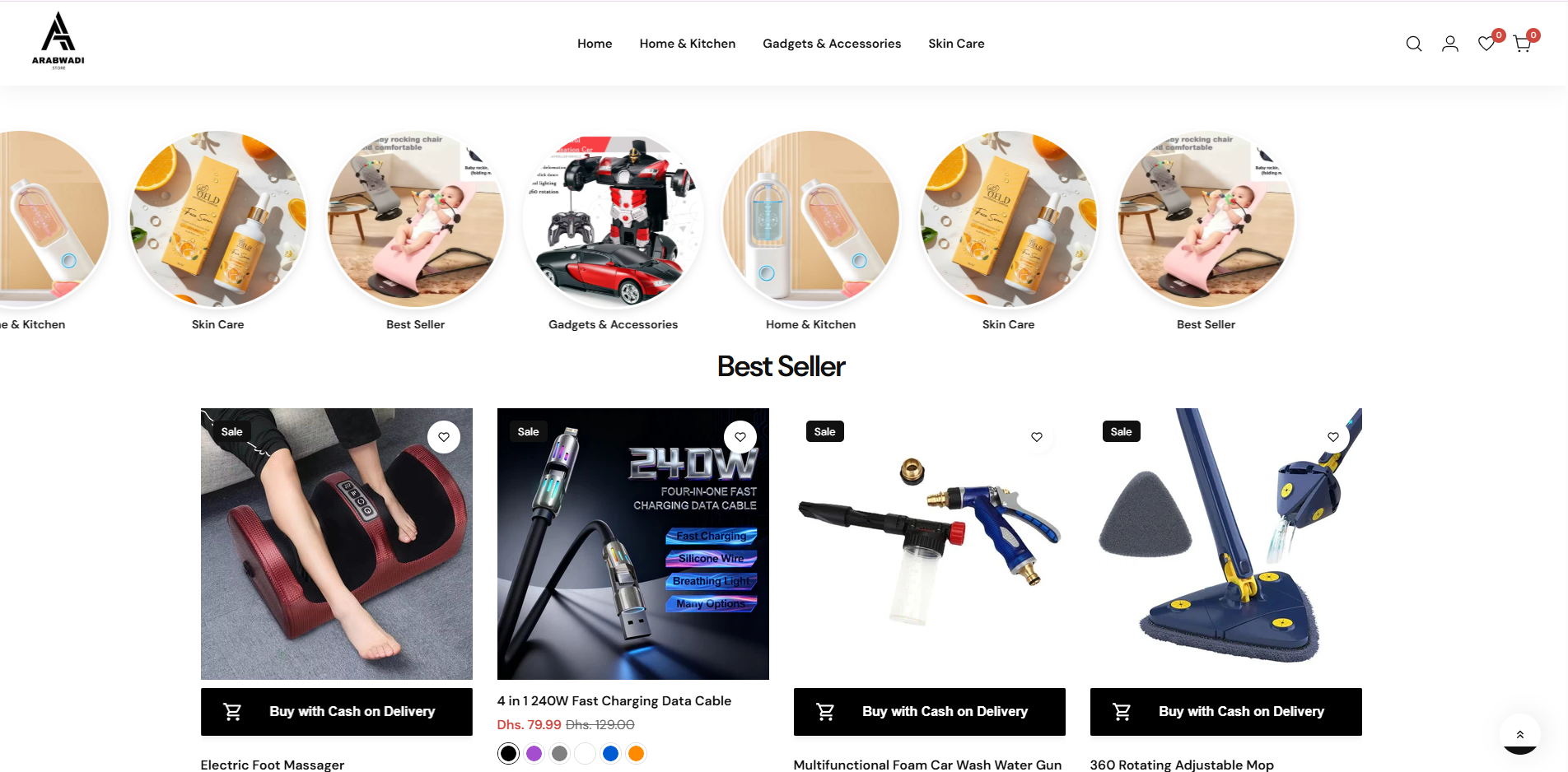Screen dimensions: 1568x772
Task: Open the Gadgets & Accessories menu item
Action: [832, 44]
